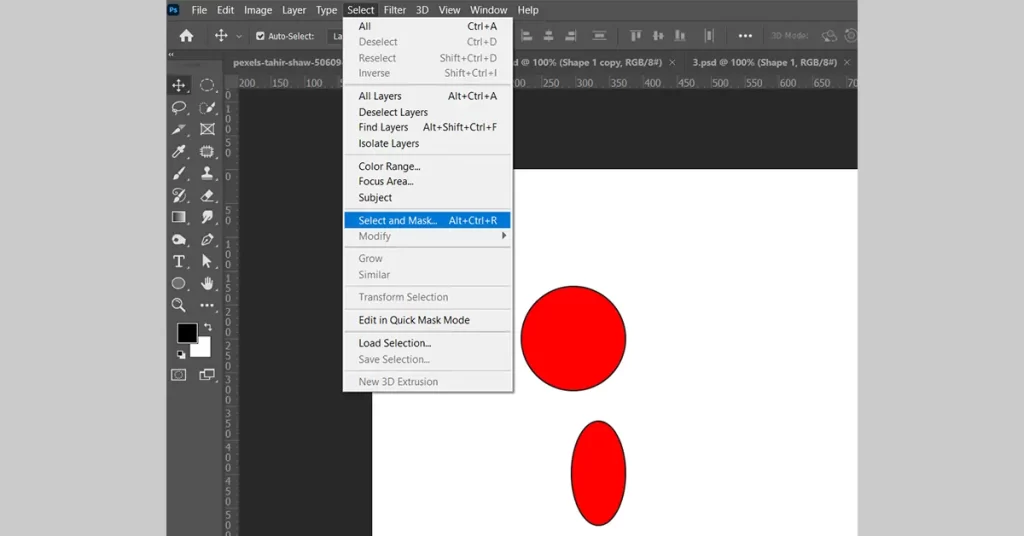This screenshot has width=1024, height=536.
Task: Choose Color Range… menu entry
Action: [427, 166]
